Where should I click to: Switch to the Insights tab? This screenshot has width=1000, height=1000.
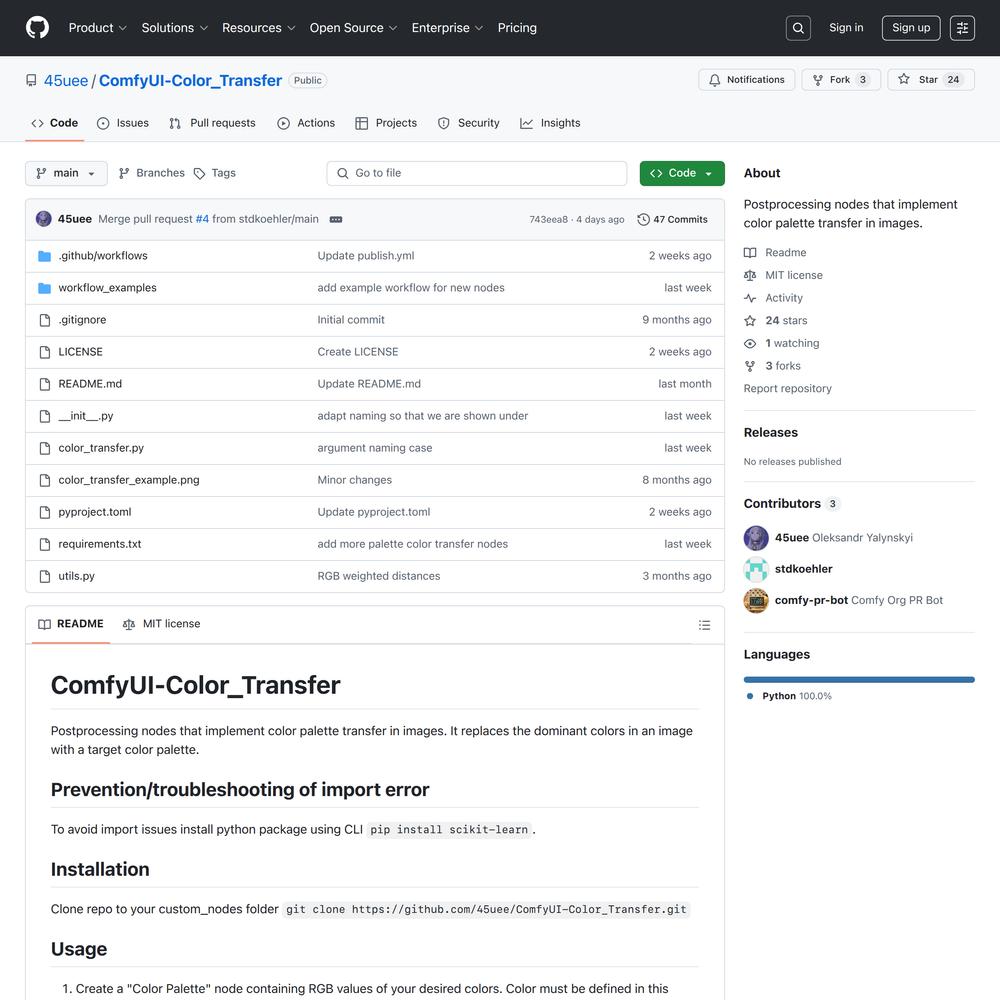click(x=550, y=123)
